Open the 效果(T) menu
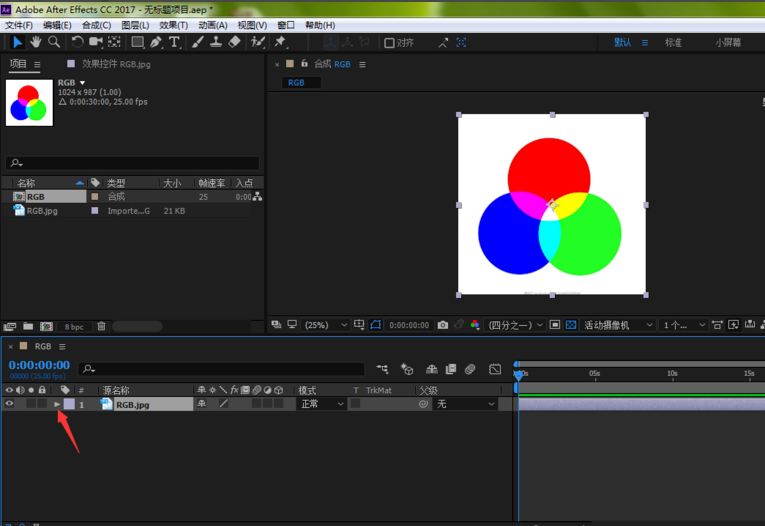This screenshot has width=765, height=526. [x=174, y=25]
